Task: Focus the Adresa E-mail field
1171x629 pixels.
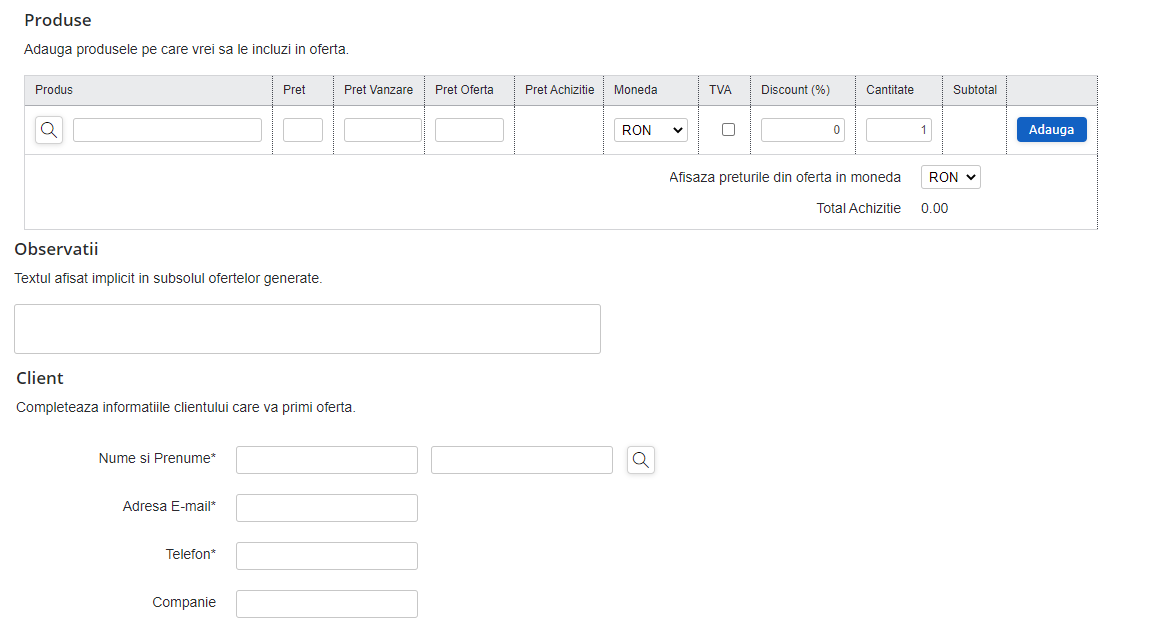Action: pos(327,508)
